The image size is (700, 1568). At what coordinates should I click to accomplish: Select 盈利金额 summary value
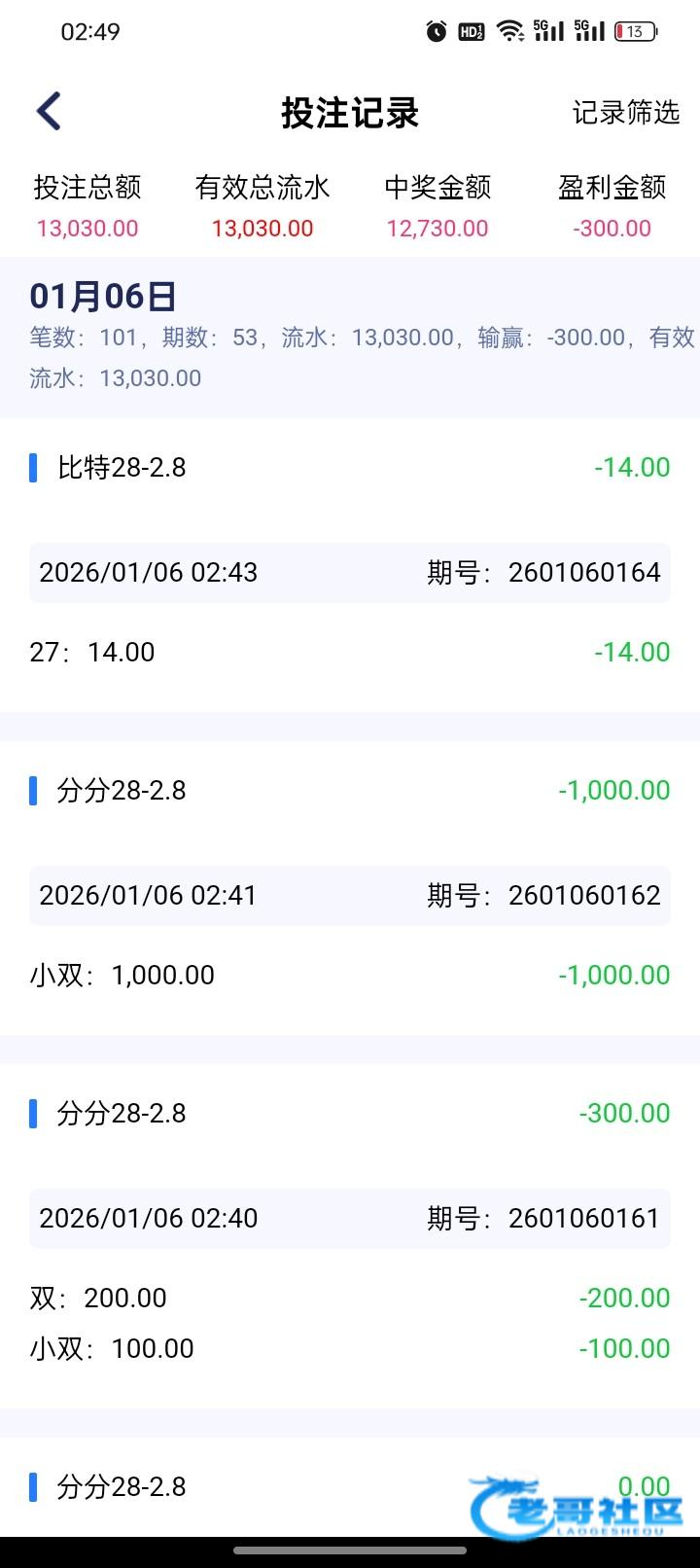point(612,229)
